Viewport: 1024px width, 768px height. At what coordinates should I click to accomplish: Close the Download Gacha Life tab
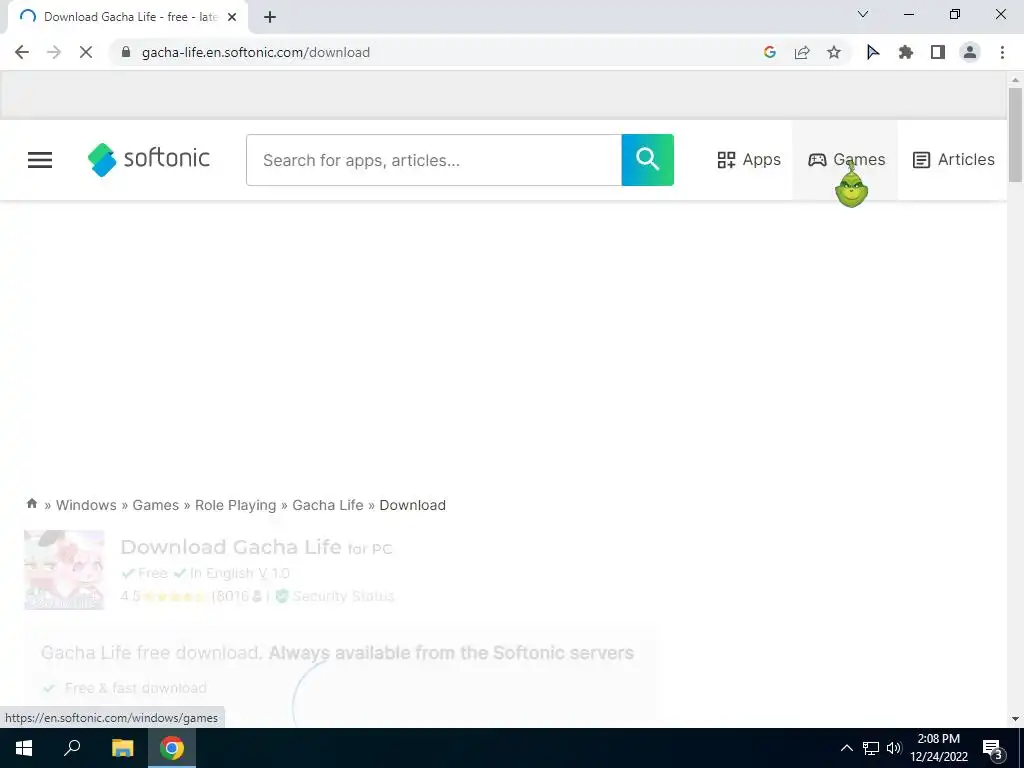click(232, 17)
